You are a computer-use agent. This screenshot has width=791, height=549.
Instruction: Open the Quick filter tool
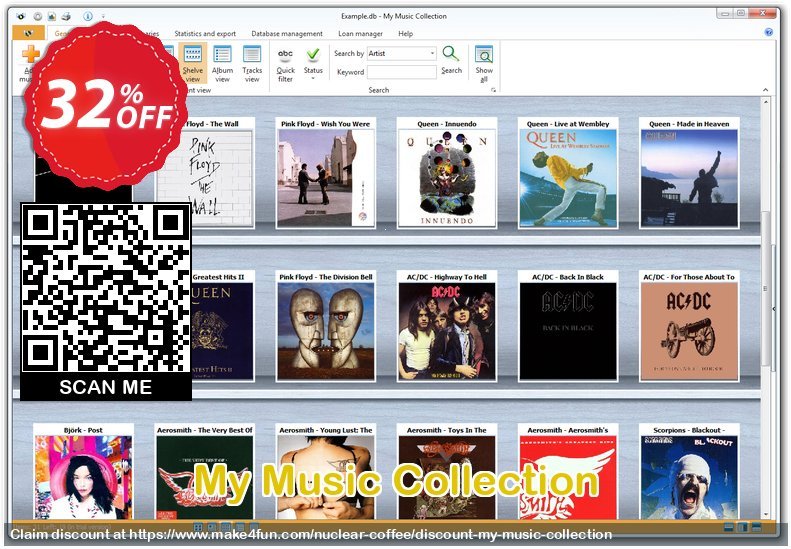(286, 64)
